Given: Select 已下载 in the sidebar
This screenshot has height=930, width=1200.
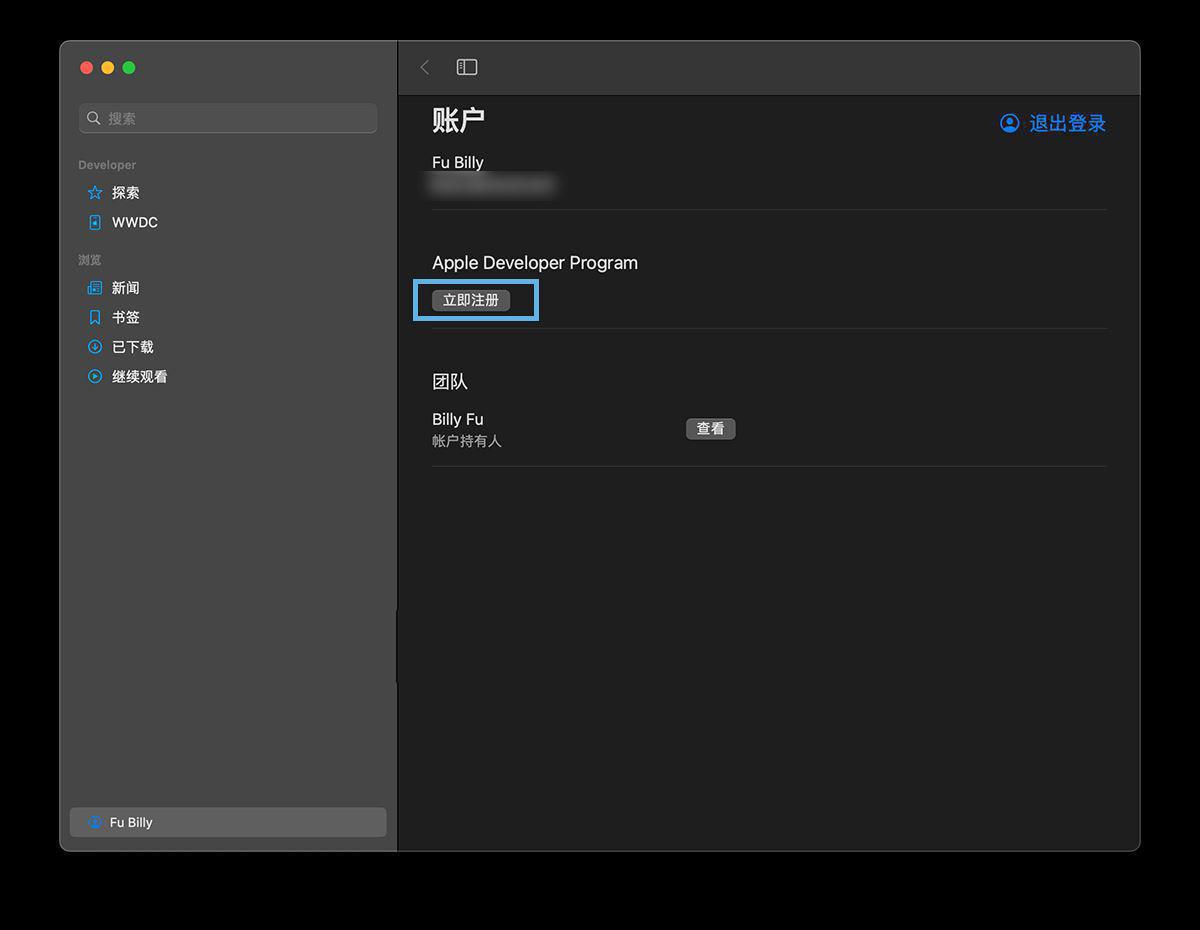Looking at the screenshot, I should (135, 347).
